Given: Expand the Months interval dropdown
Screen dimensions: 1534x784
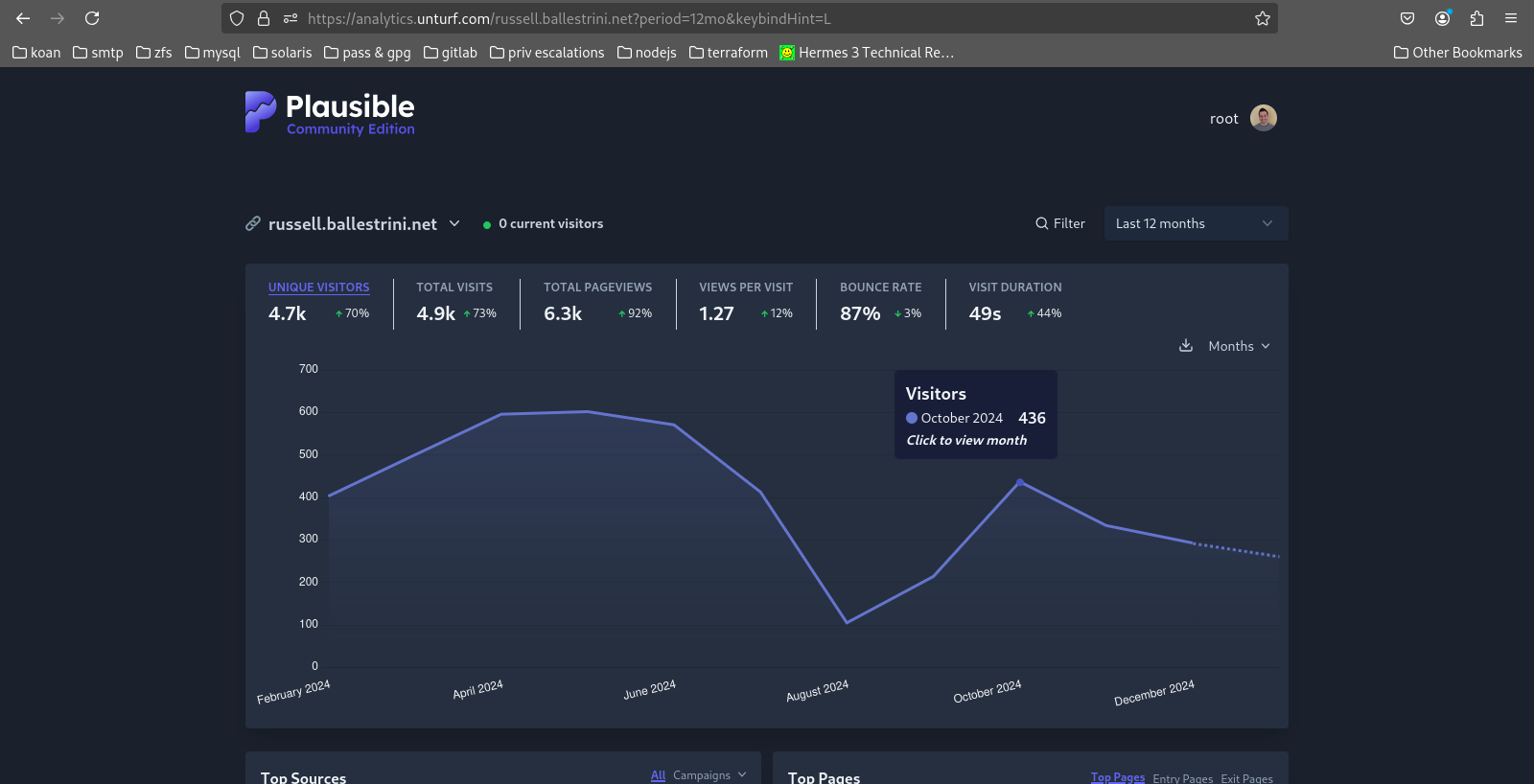Looking at the screenshot, I should coord(1239,346).
